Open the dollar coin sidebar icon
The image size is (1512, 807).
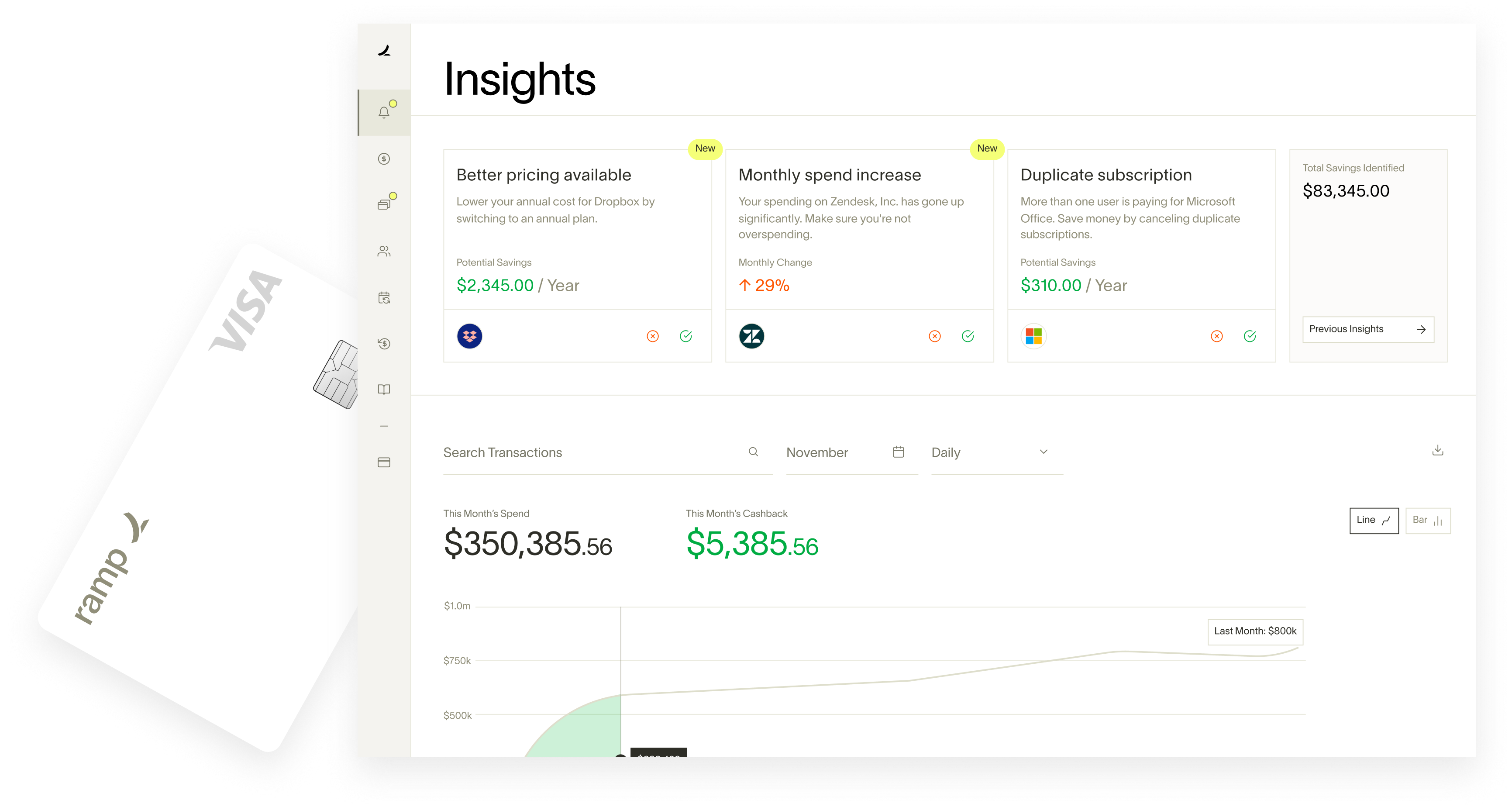pos(384,159)
